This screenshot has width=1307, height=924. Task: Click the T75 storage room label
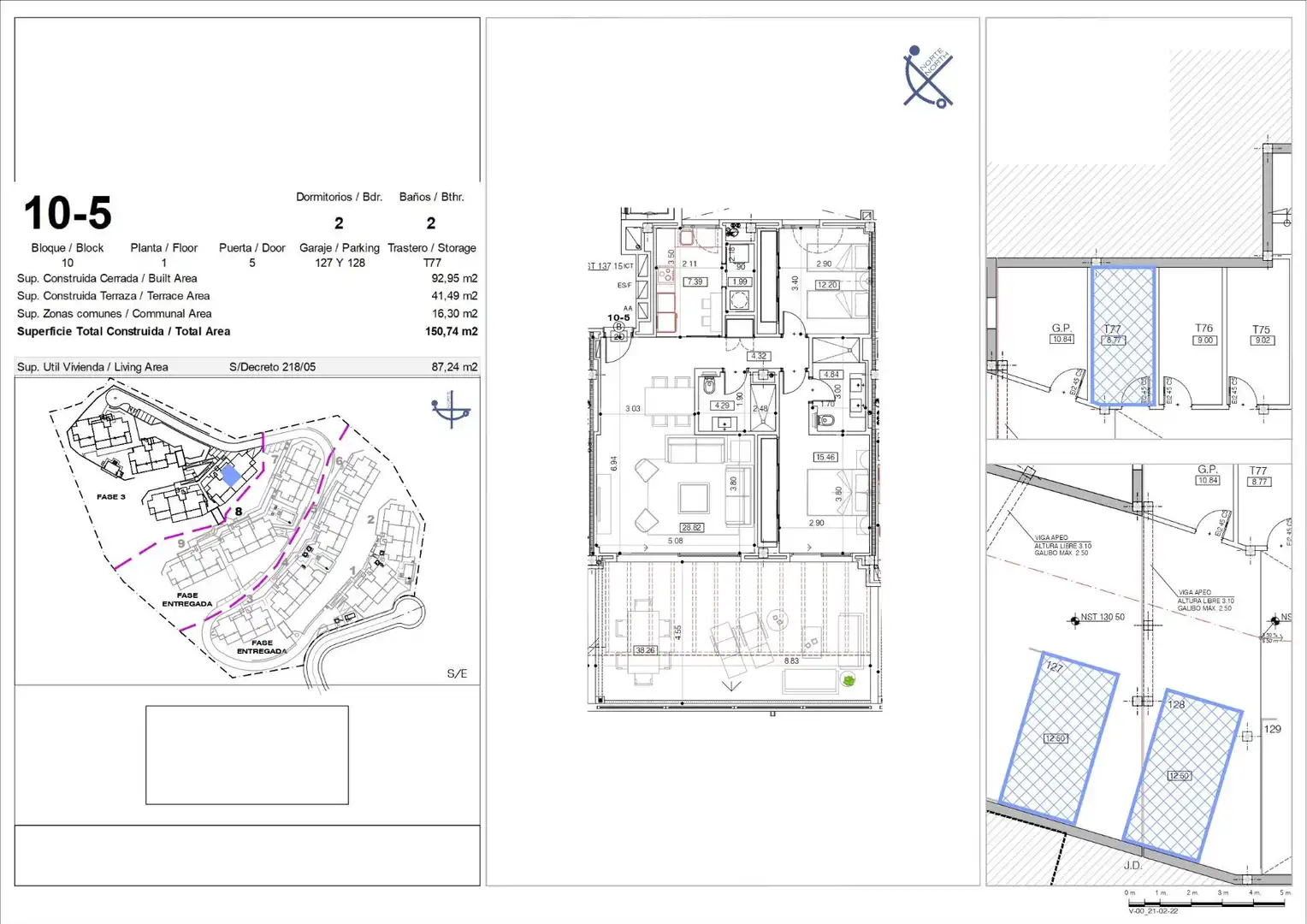pyautogui.click(x=1262, y=329)
